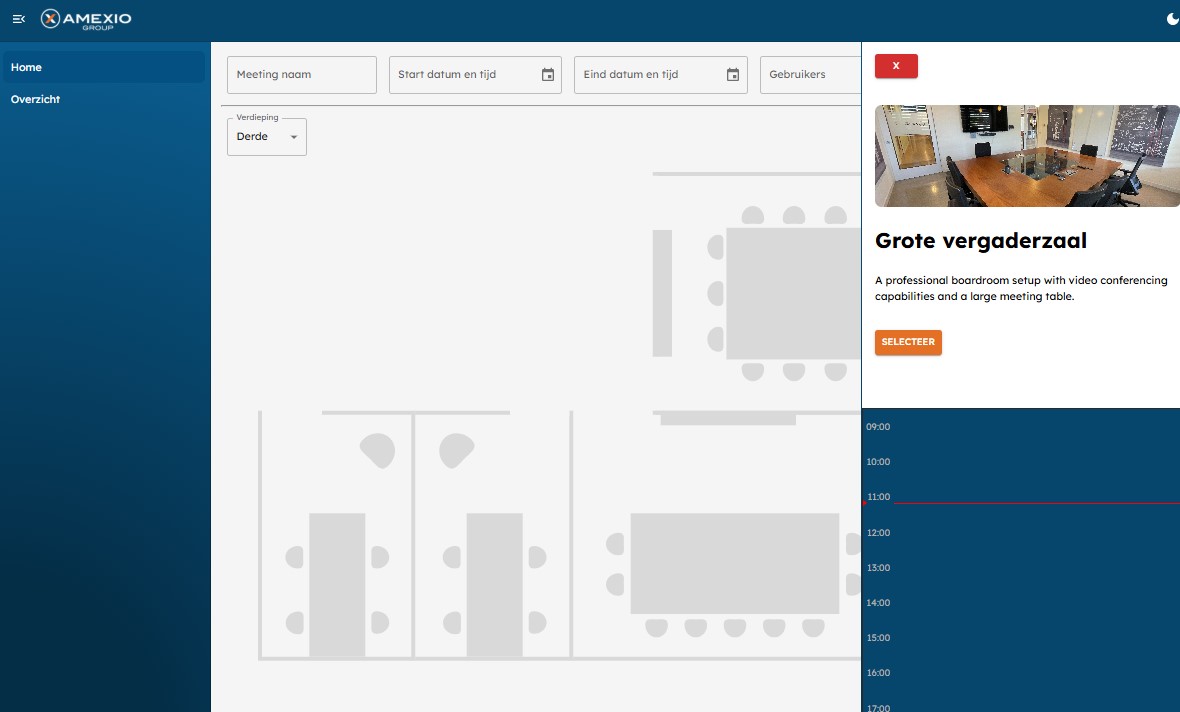Select the 09:00 time slot label
1180x712 pixels.
pyautogui.click(x=878, y=427)
